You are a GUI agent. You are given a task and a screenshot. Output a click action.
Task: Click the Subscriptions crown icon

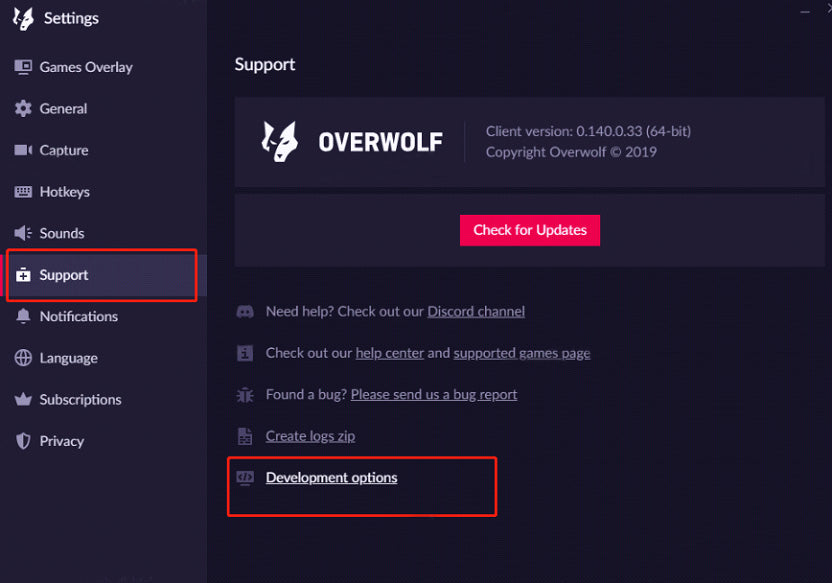(x=23, y=399)
